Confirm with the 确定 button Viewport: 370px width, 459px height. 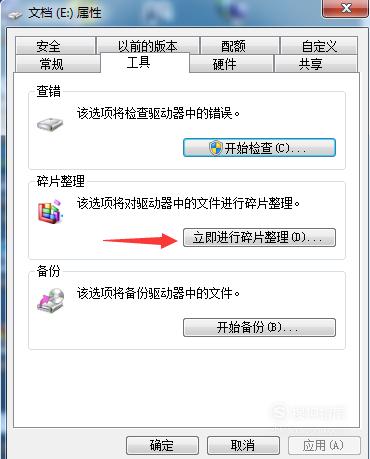(x=162, y=445)
